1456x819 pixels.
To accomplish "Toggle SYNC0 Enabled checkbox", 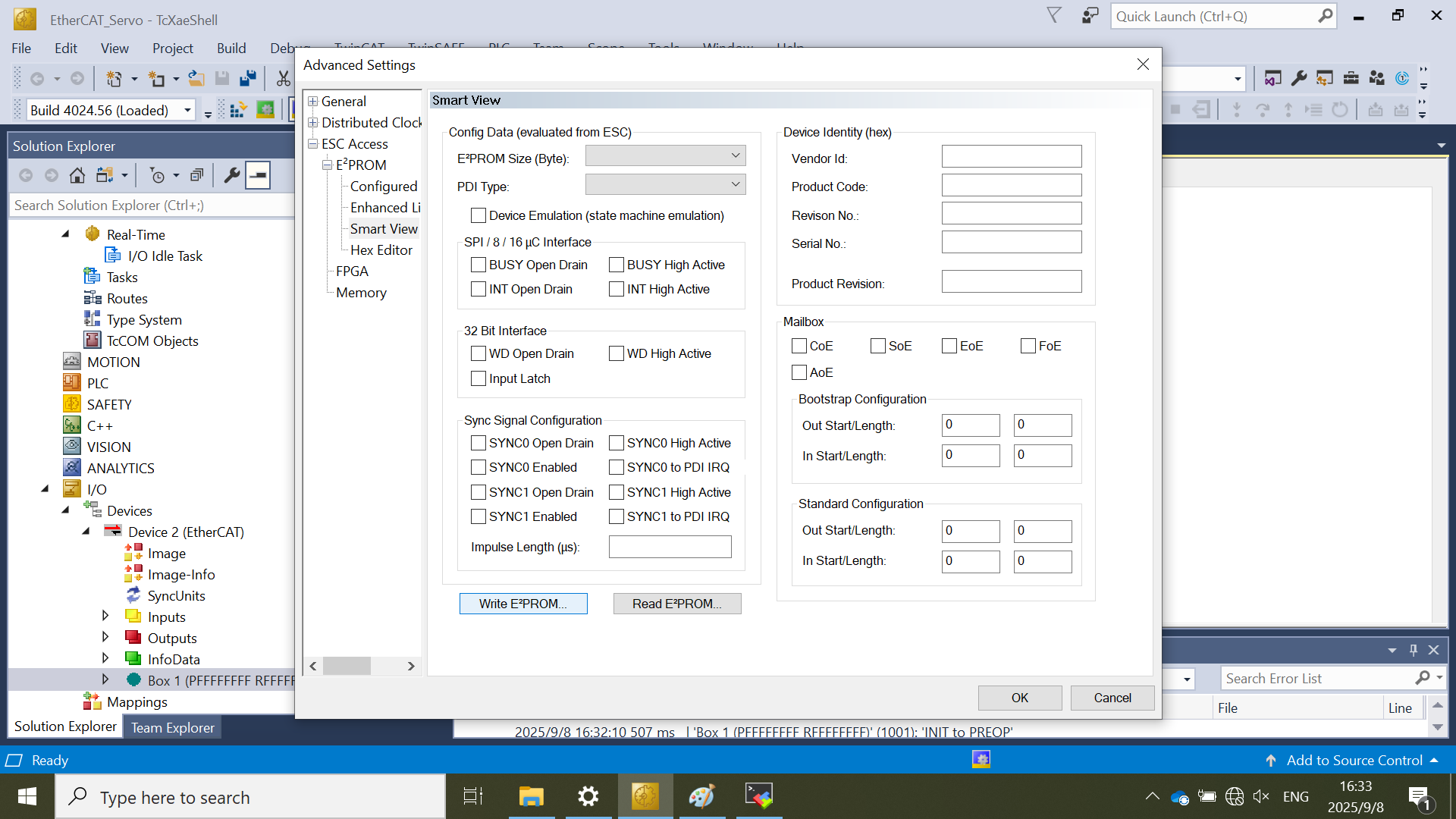I will 479,468.
